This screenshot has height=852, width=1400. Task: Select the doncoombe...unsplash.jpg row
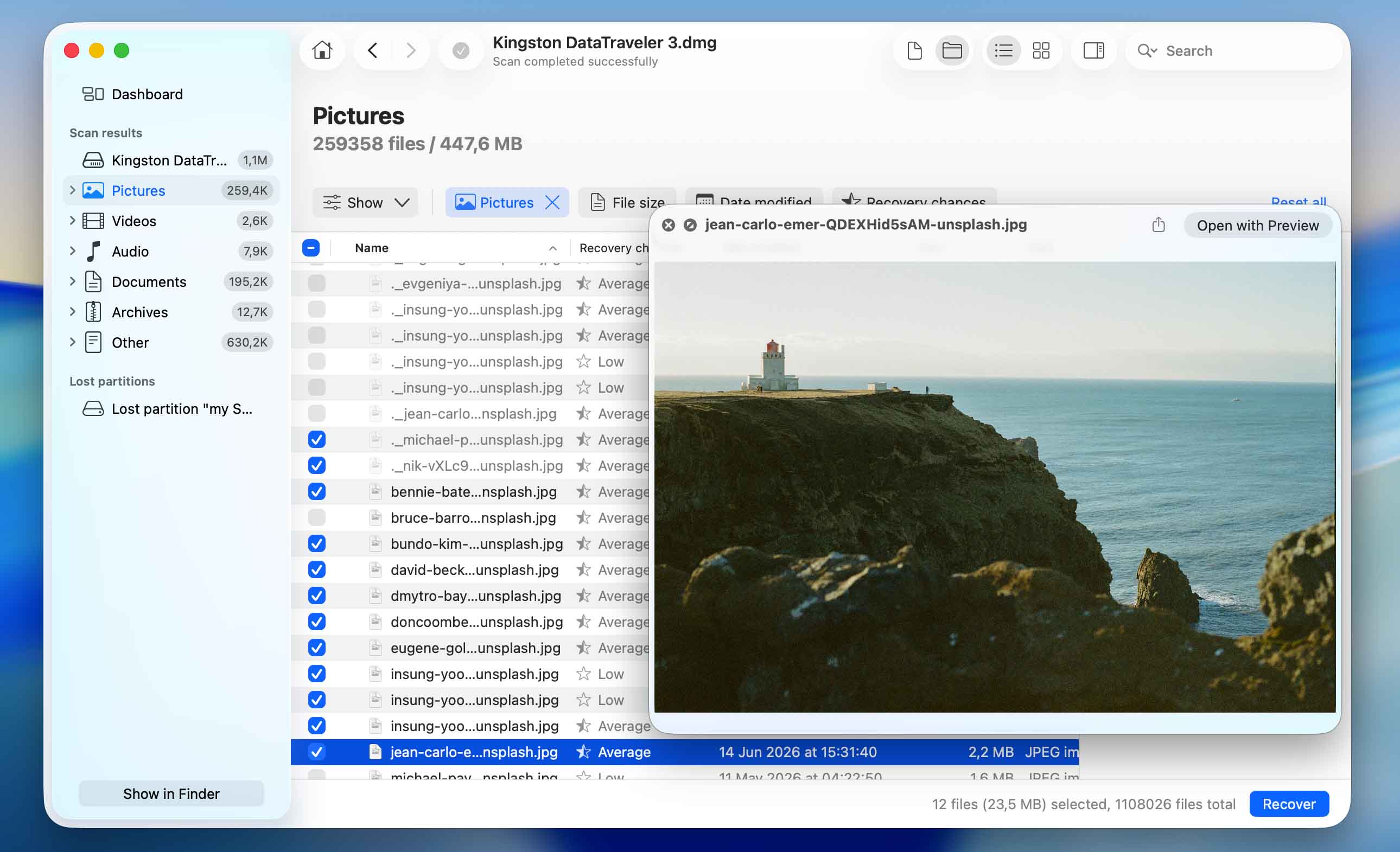tap(470, 622)
